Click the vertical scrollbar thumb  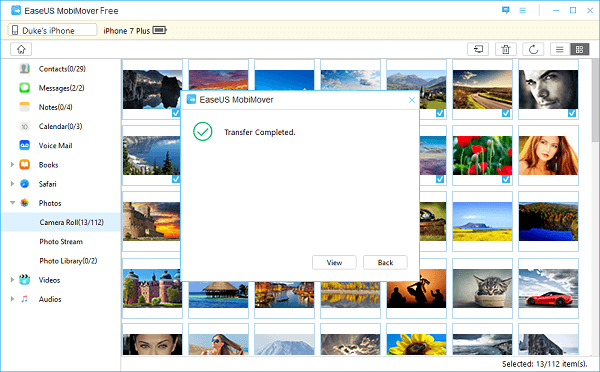595,101
